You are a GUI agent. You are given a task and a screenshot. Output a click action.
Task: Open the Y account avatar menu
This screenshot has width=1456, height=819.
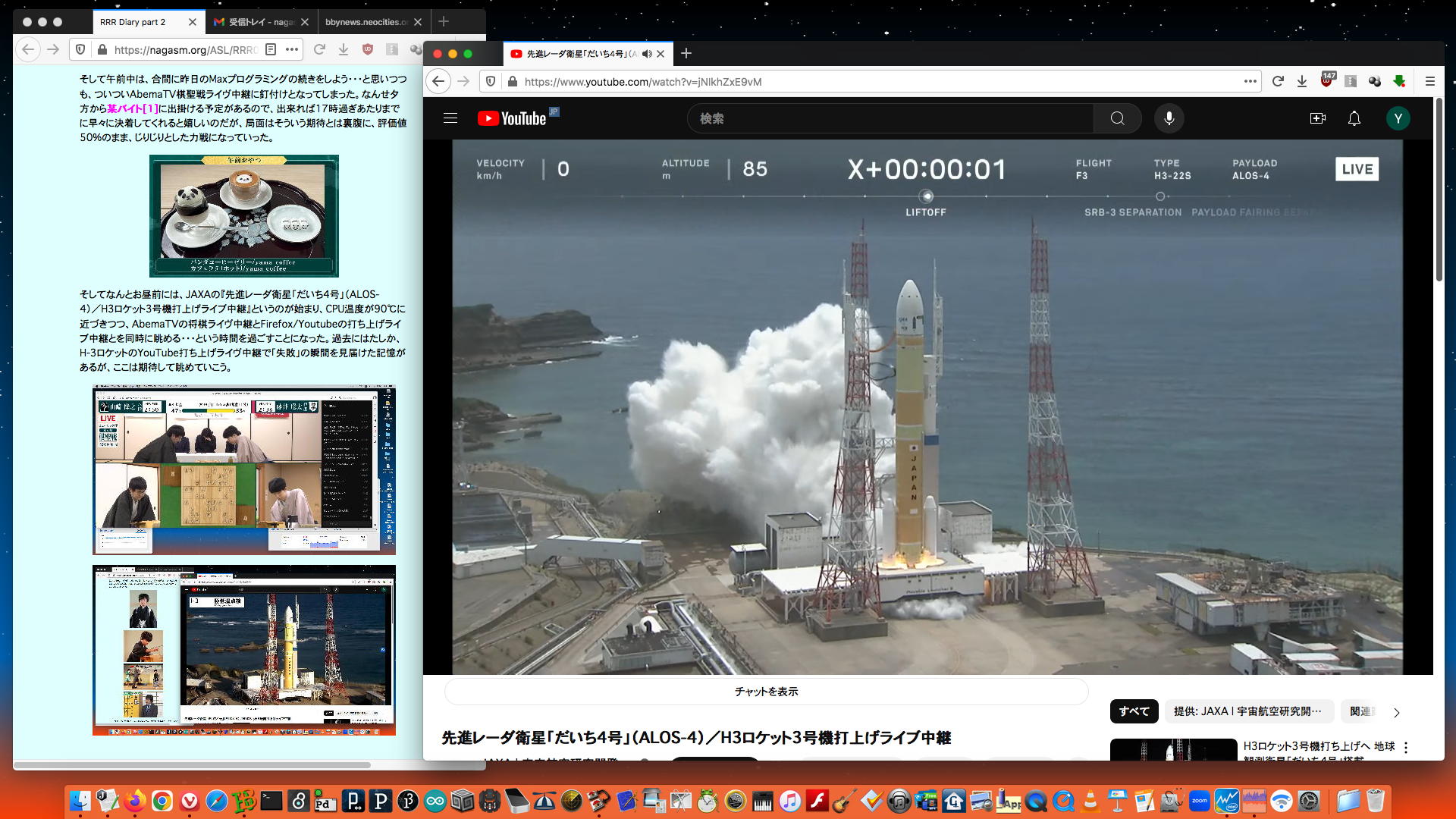(x=1398, y=118)
